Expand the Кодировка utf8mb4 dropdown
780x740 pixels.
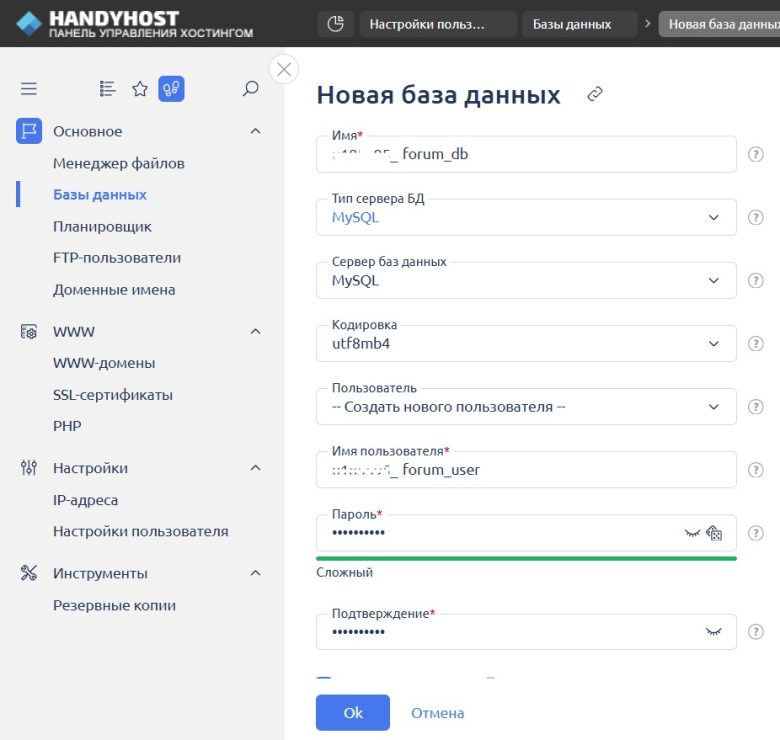click(x=526, y=343)
